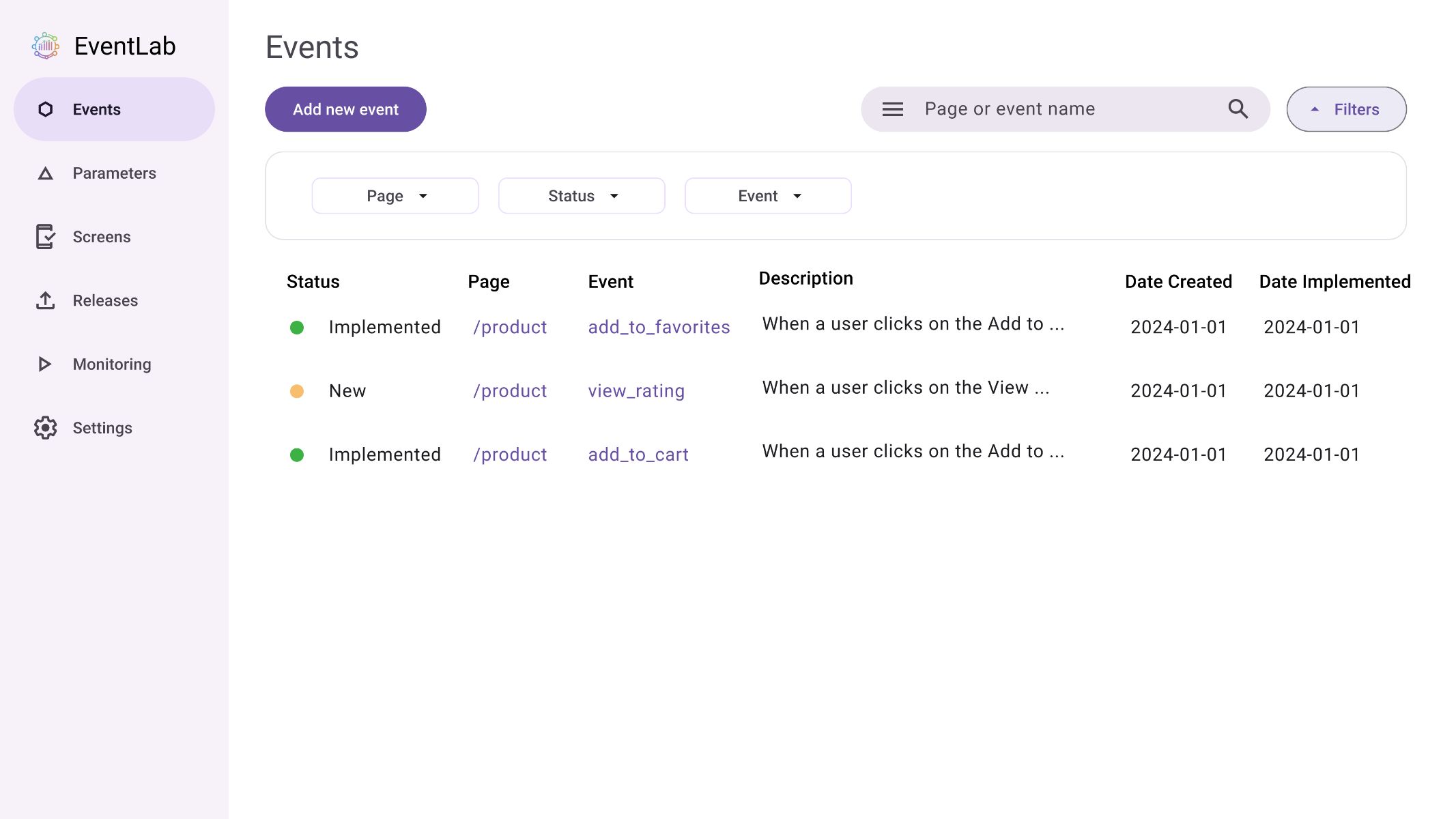The width and height of the screenshot is (1456, 819).
Task: Expand the Page filter dropdown
Action: point(395,195)
